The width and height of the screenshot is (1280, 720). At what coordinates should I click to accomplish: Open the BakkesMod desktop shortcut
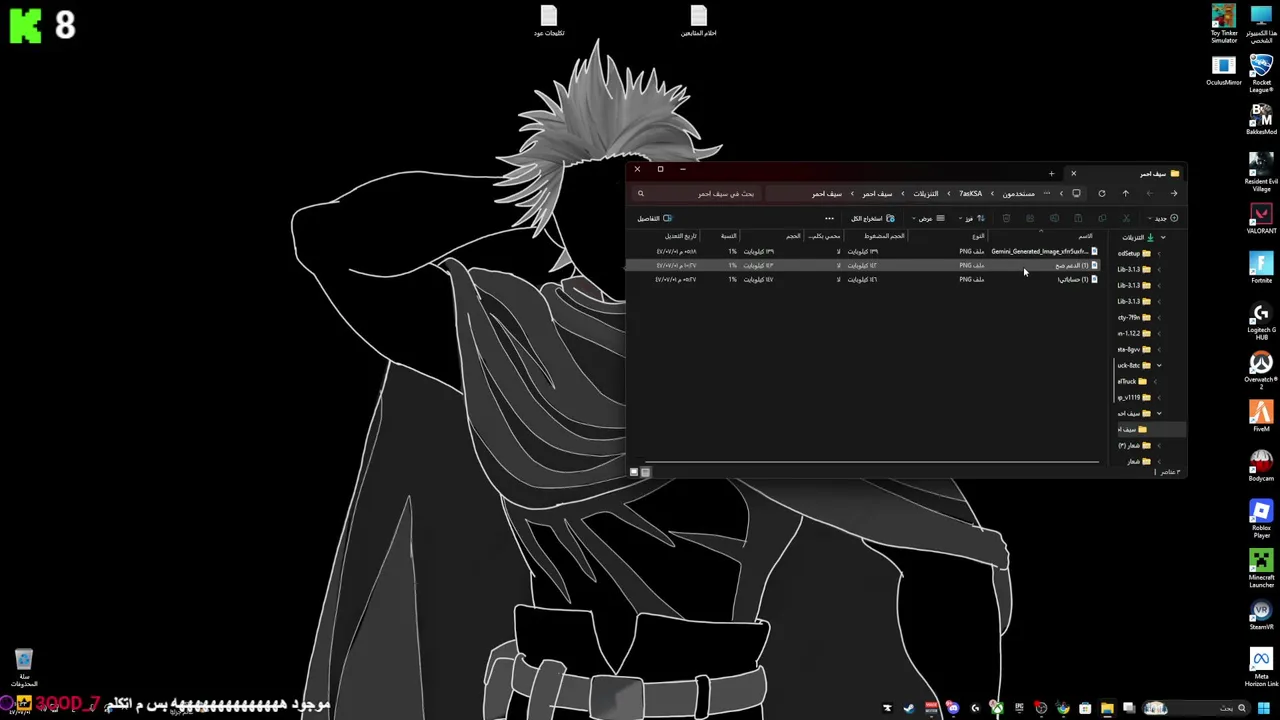(x=1261, y=119)
